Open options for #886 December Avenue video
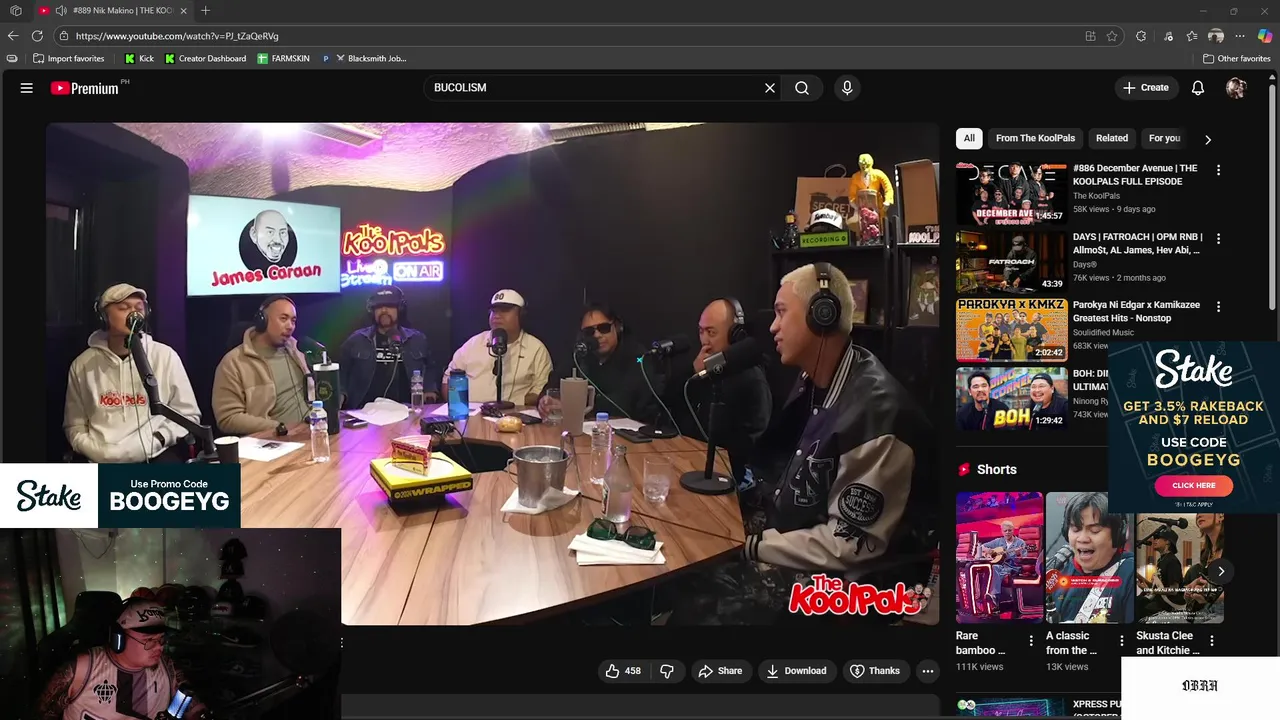The image size is (1280, 720). point(1218,170)
